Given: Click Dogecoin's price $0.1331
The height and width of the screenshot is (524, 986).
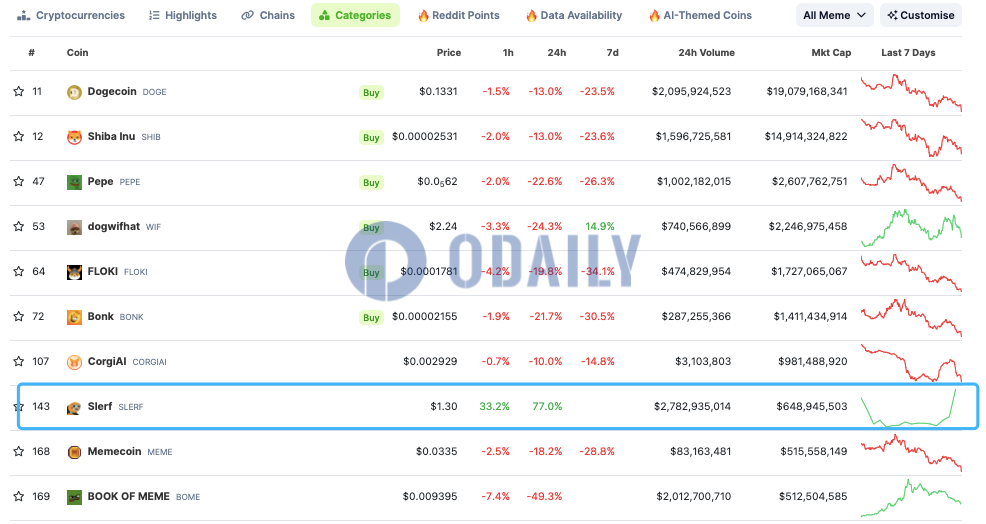Looking at the screenshot, I should (438, 91).
